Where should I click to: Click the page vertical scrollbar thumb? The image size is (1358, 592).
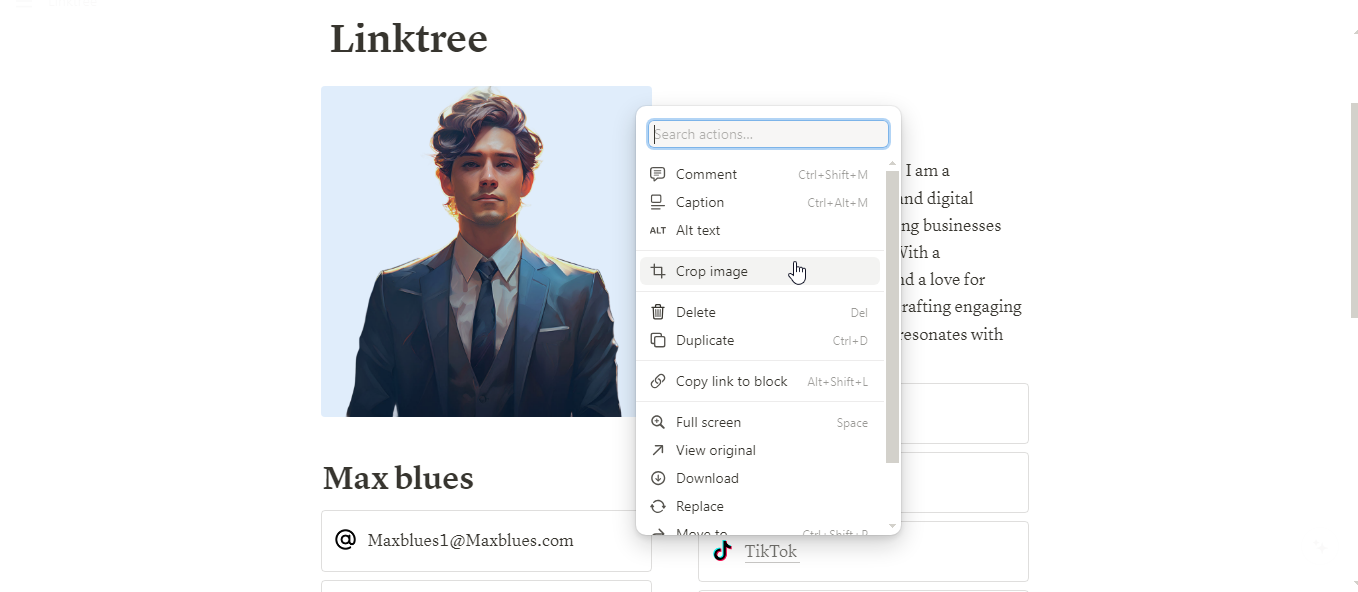pyautogui.click(x=1354, y=210)
